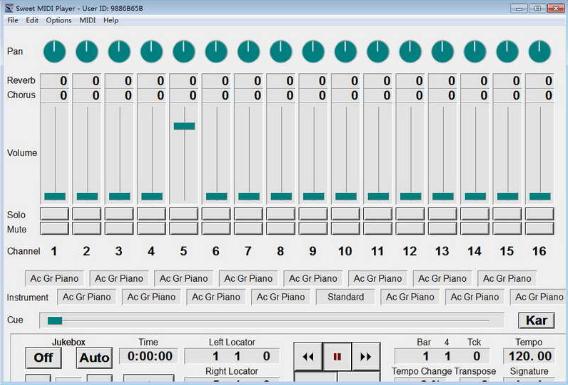Open channel 3 Ac Gr Piano instrument selector
Image resolution: width=568 pixels, height=385 pixels.
point(119,279)
